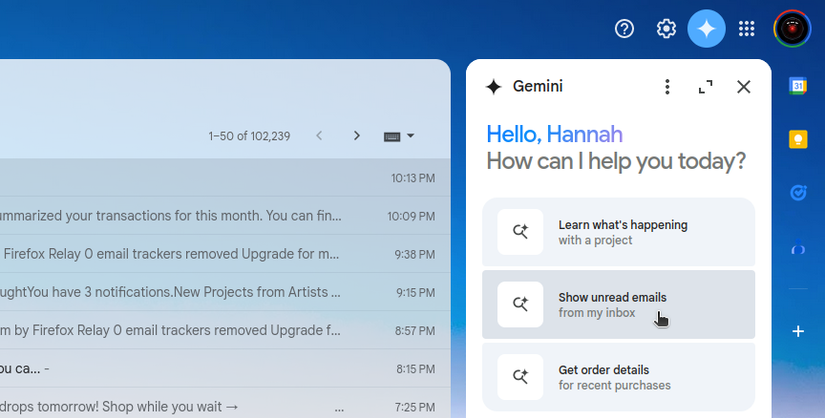Select 'Learn what's happening with a project'
The width and height of the screenshot is (825, 418).
pos(618,232)
